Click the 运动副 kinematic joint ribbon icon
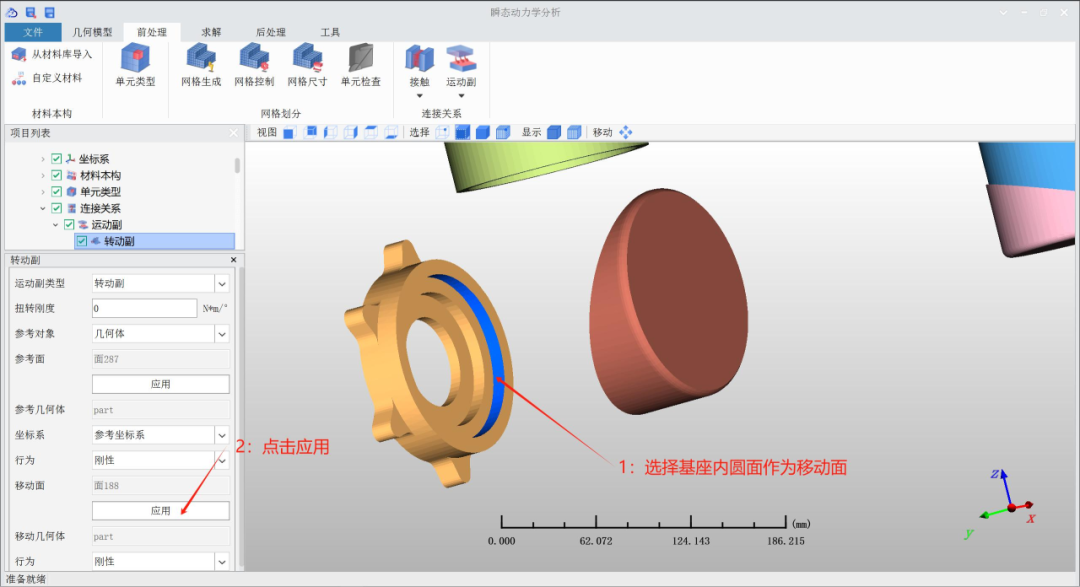 point(461,59)
